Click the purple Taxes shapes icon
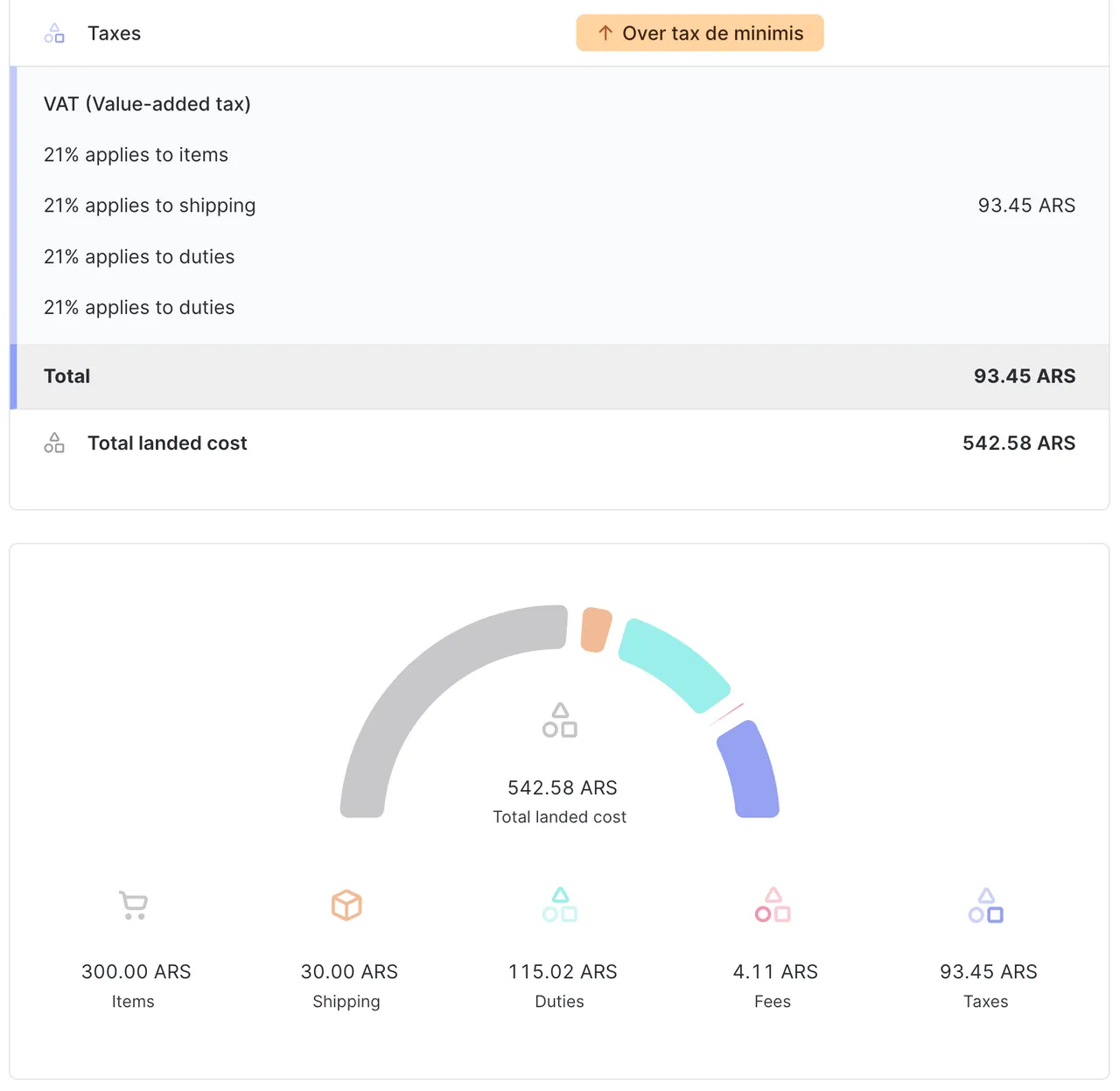Screen dimensions: 1120x1091 point(986,905)
